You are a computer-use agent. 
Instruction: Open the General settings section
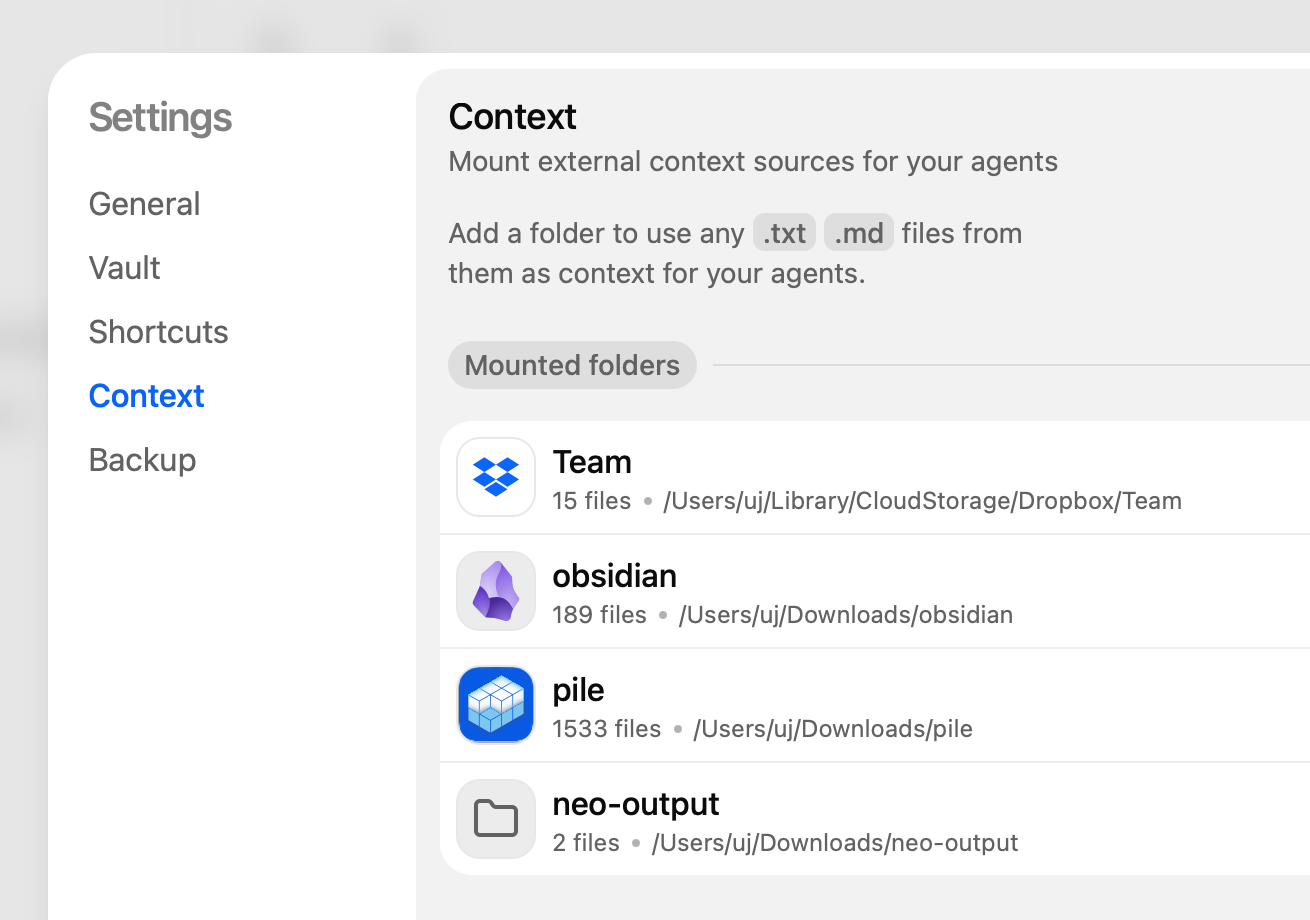pyautogui.click(x=144, y=204)
